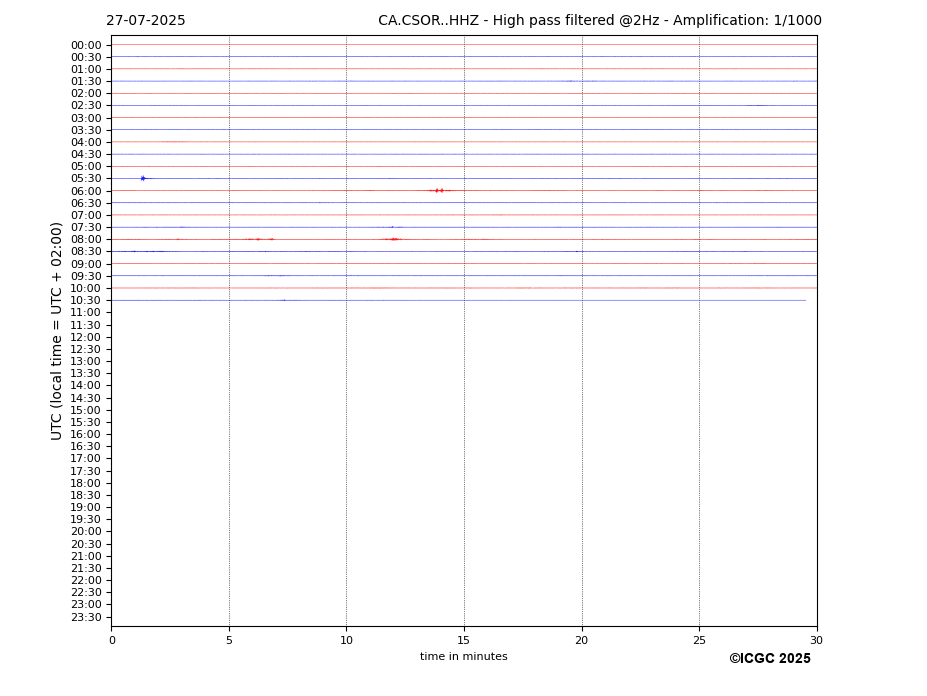Image resolution: width=927 pixels, height=696 pixels.
Task: Select the 18:00 row label
Action: [86, 483]
